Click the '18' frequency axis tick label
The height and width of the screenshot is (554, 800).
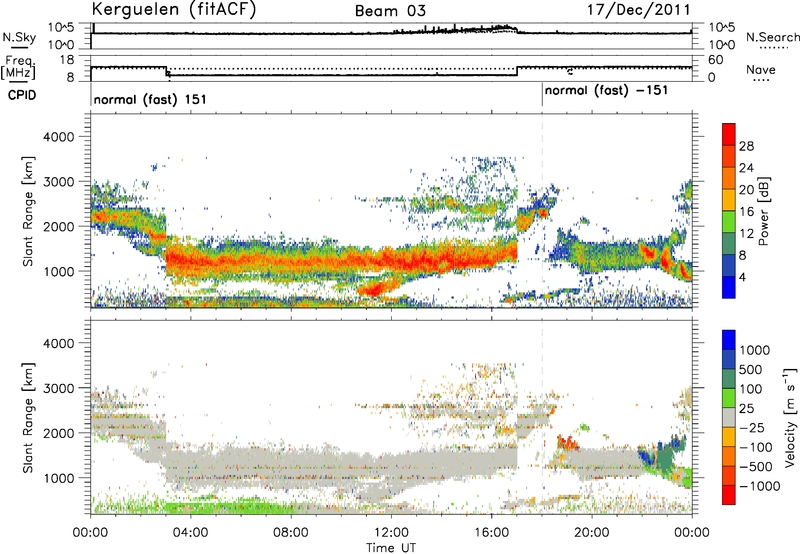[67, 60]
